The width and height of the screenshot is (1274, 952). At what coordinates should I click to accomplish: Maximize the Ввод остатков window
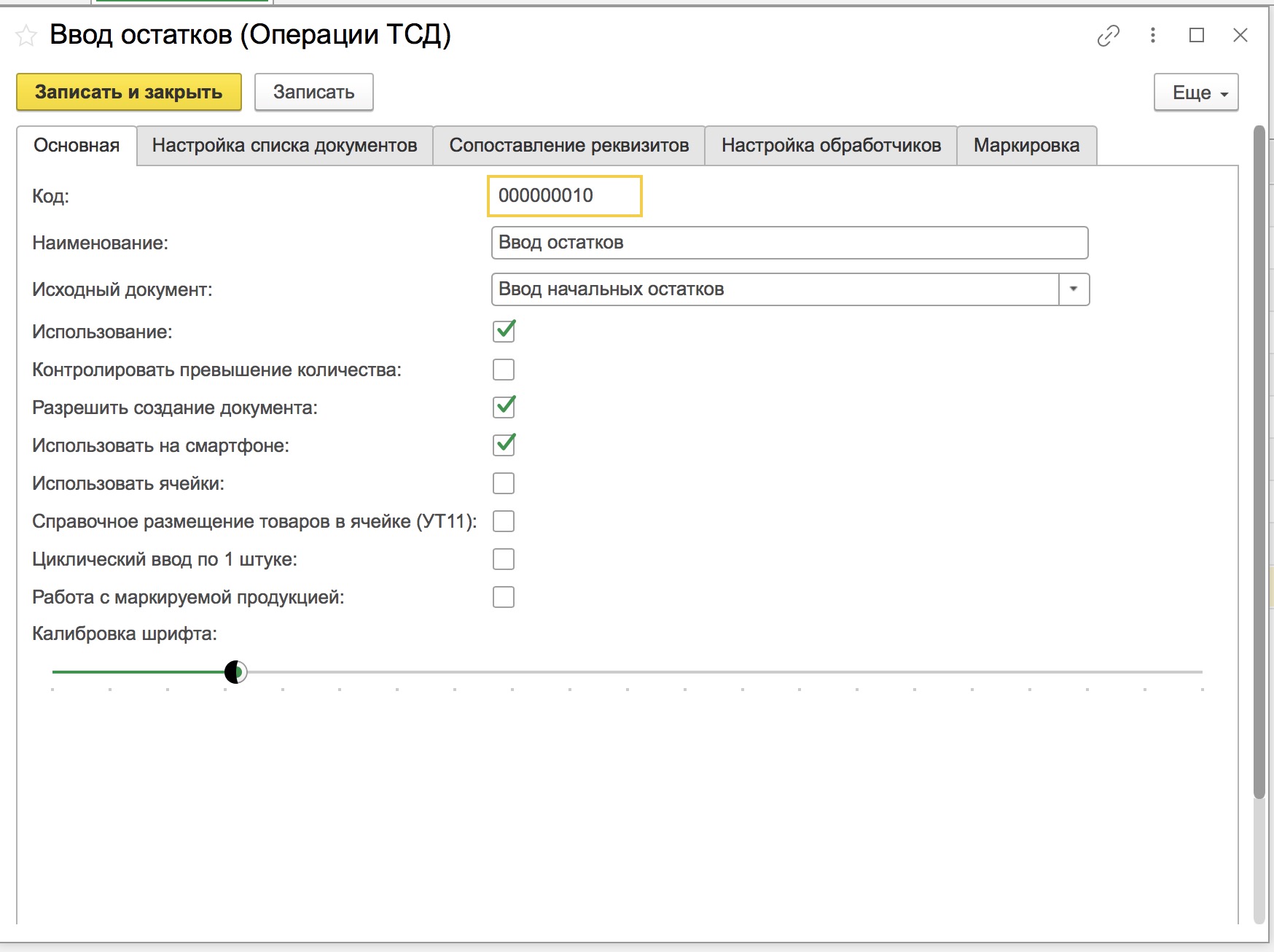tap(1196, 35)
